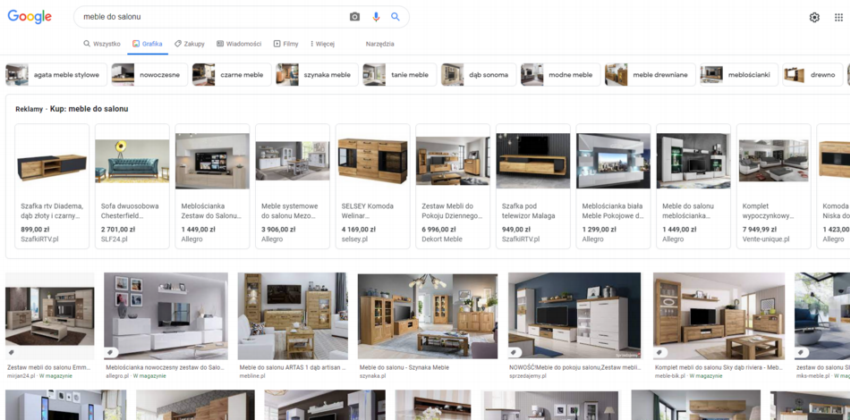
Task: Choose the "meble drewniane" chip
Action: [x=650, y=75]
